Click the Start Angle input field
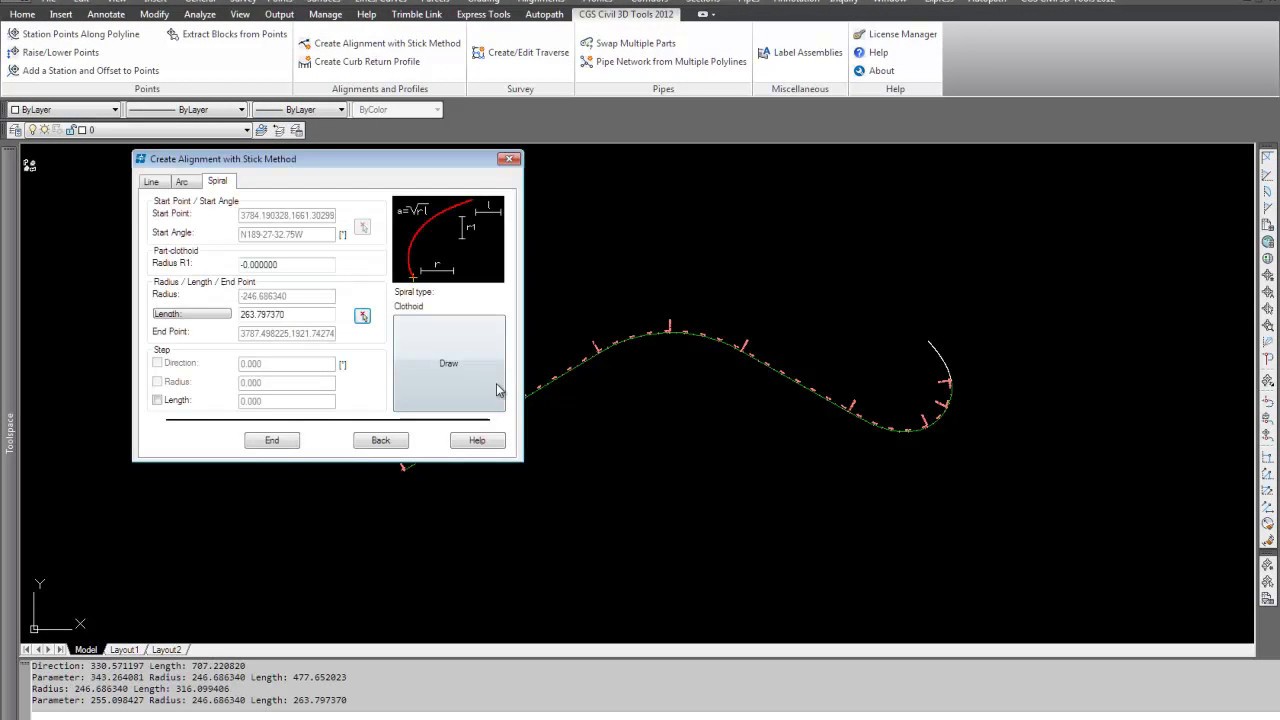 click(287, 234)
